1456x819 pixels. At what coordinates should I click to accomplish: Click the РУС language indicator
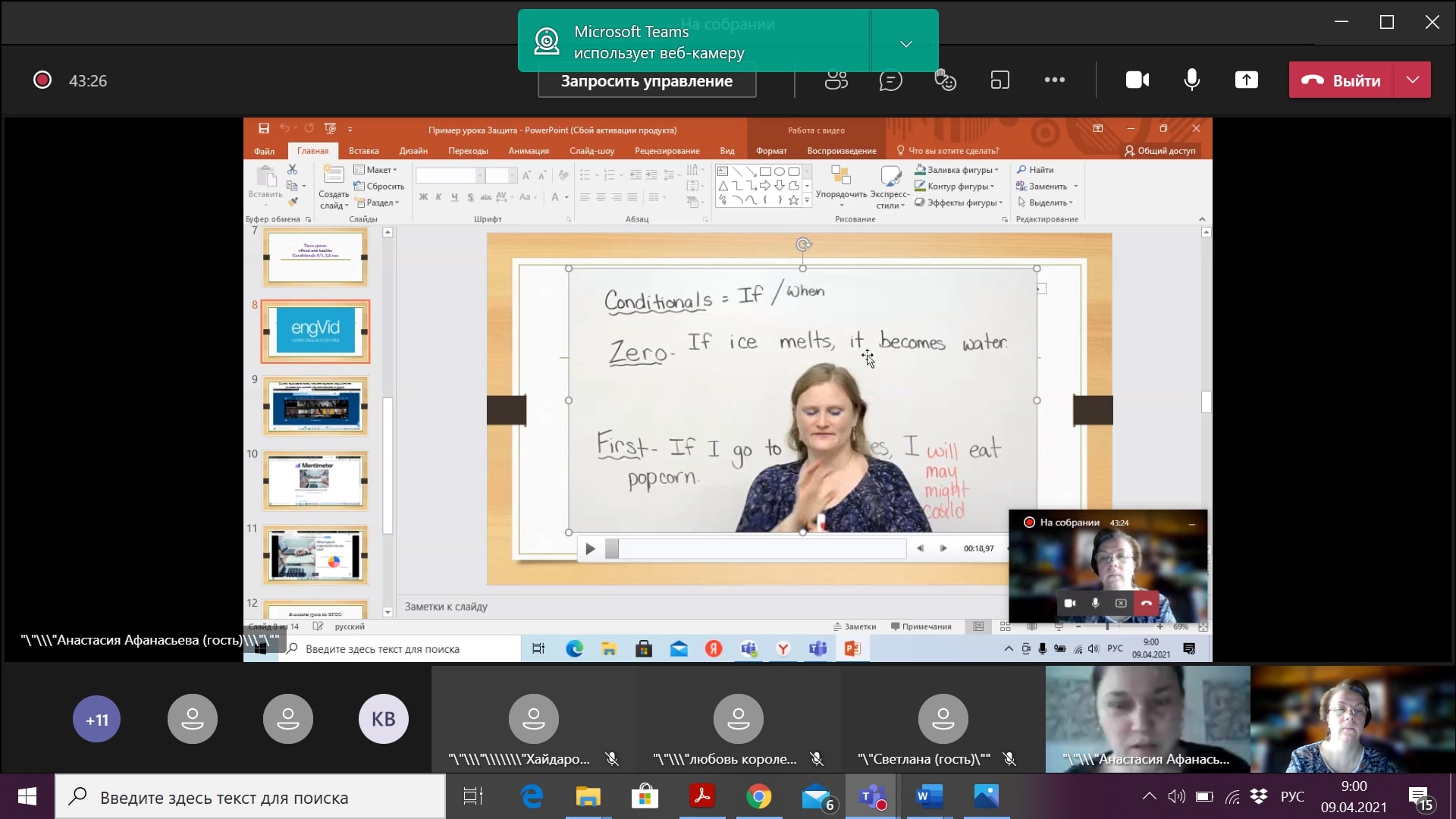1292,797
